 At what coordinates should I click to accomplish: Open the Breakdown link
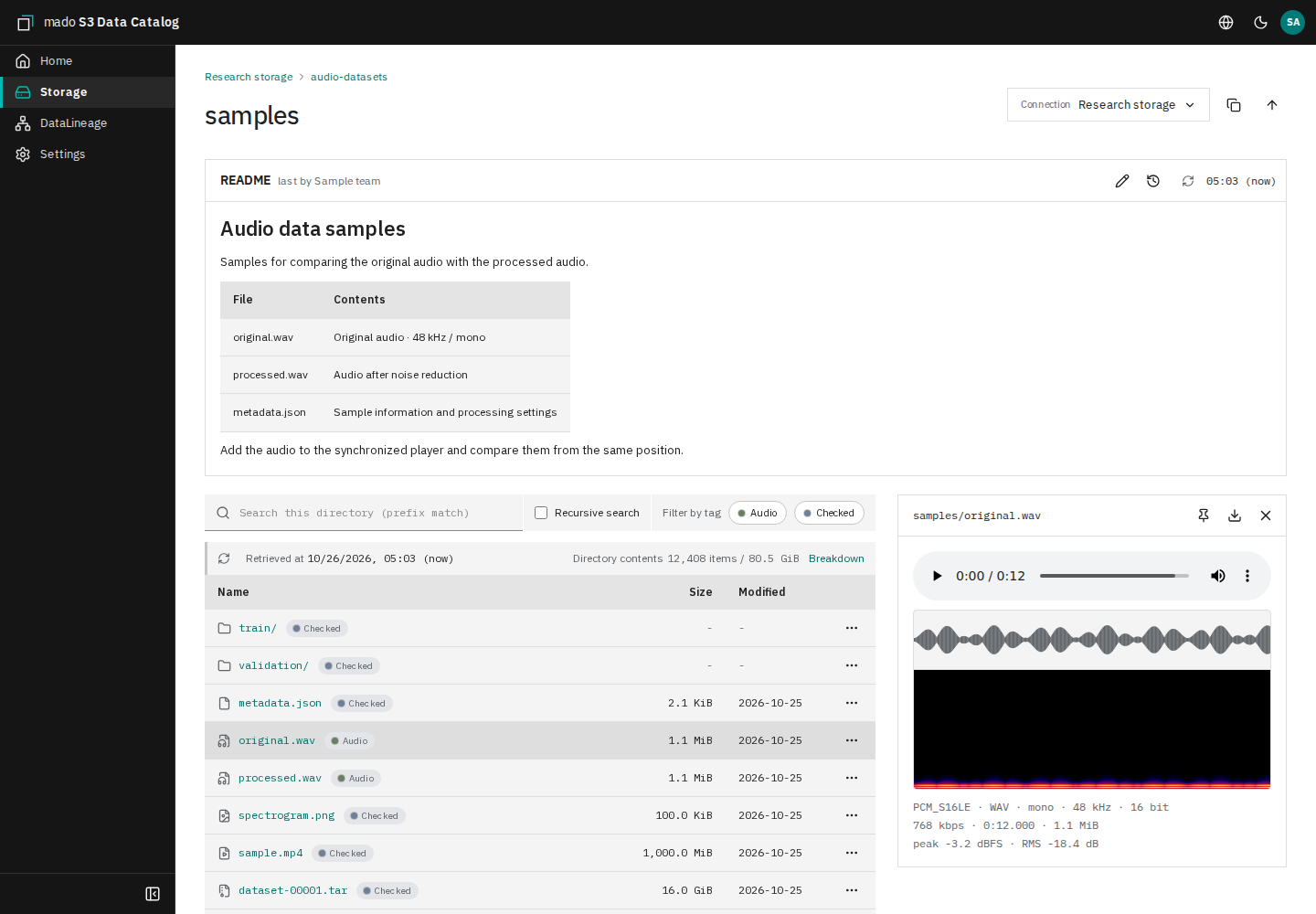pos(836,558)
